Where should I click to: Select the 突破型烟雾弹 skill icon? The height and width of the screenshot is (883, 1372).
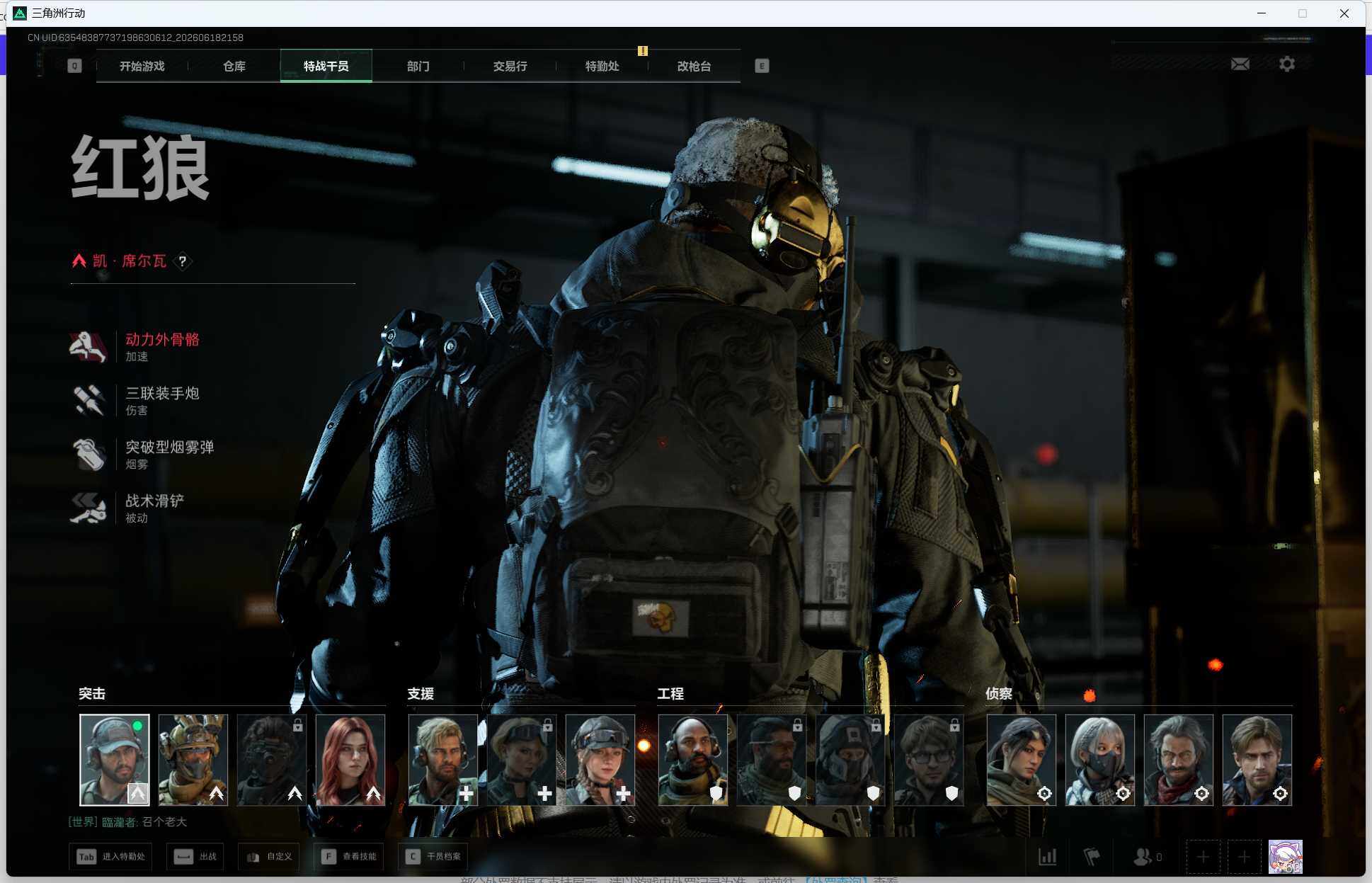[88, 454]
